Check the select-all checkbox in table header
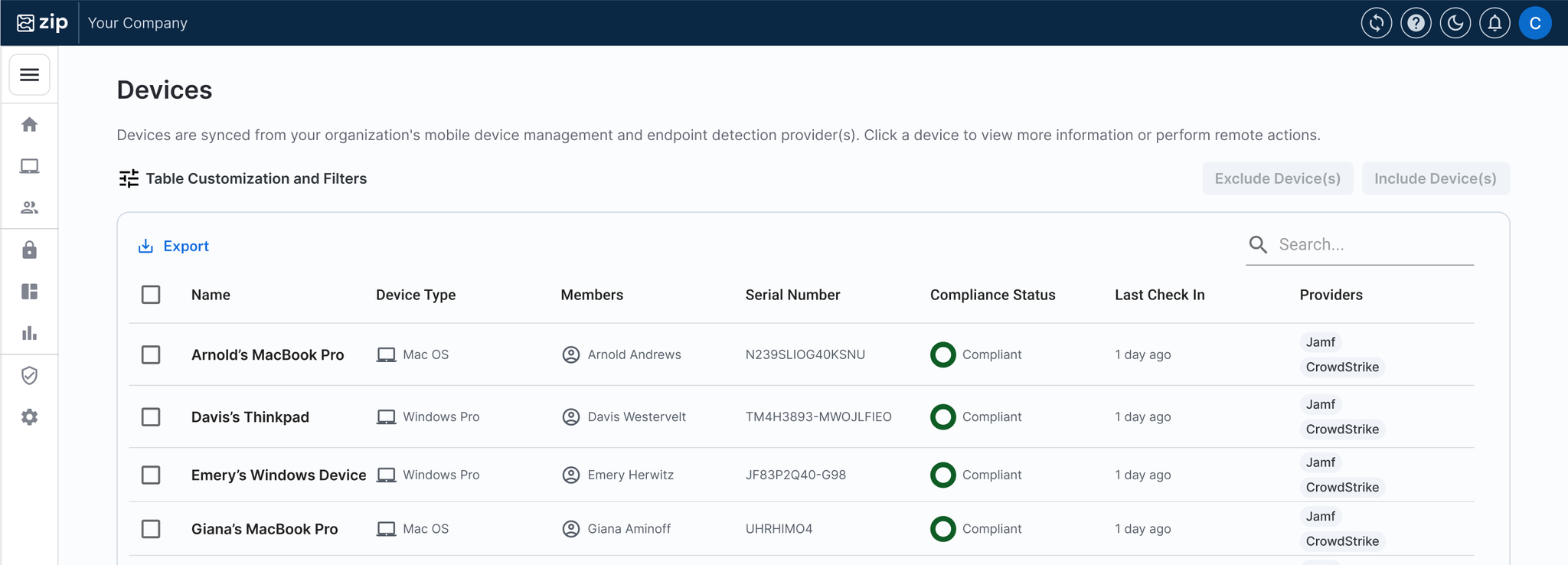This screenshot has height=565, width=1568. point(151,295)
